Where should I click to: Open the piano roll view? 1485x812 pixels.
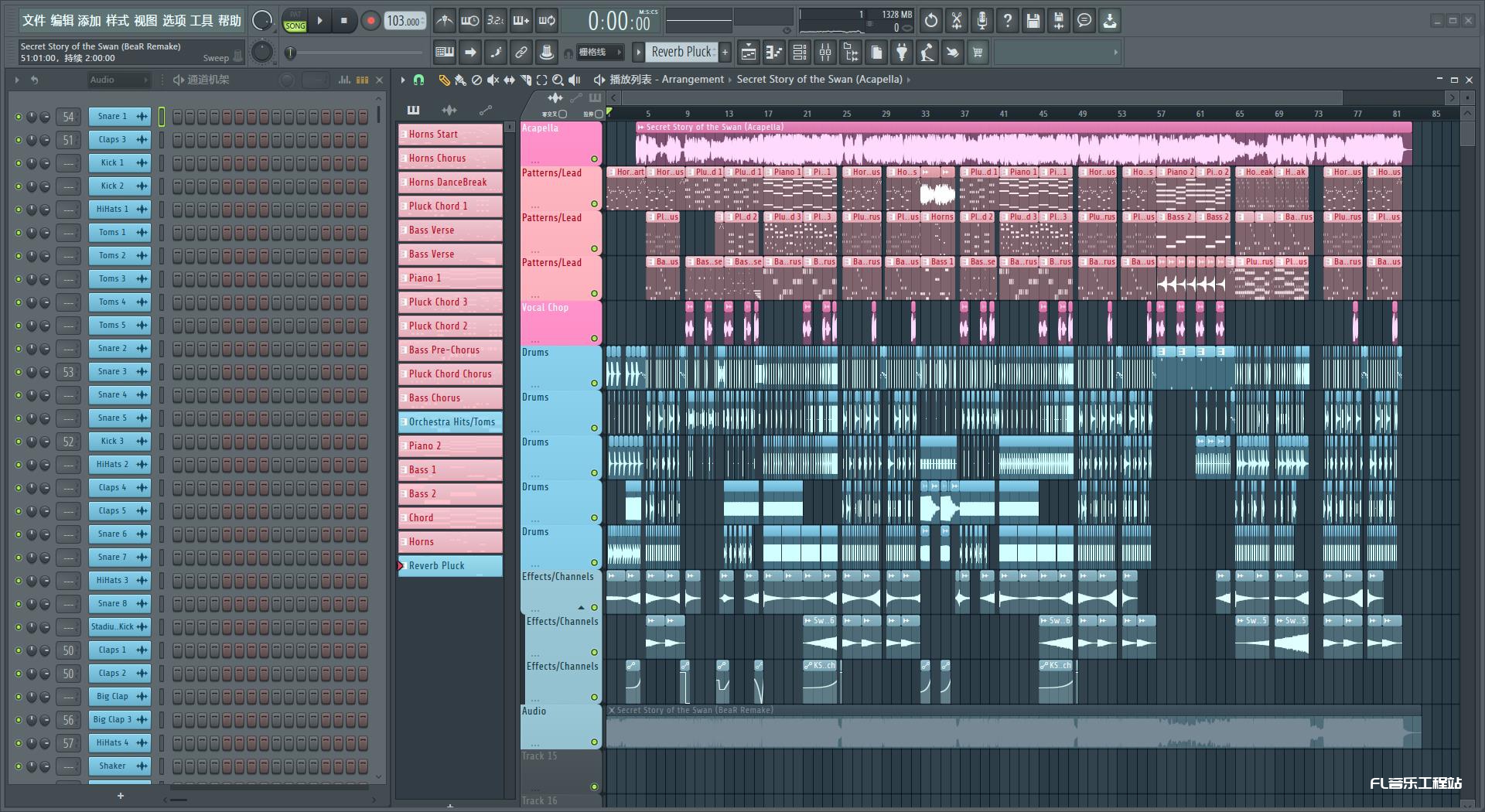[773, 53]
